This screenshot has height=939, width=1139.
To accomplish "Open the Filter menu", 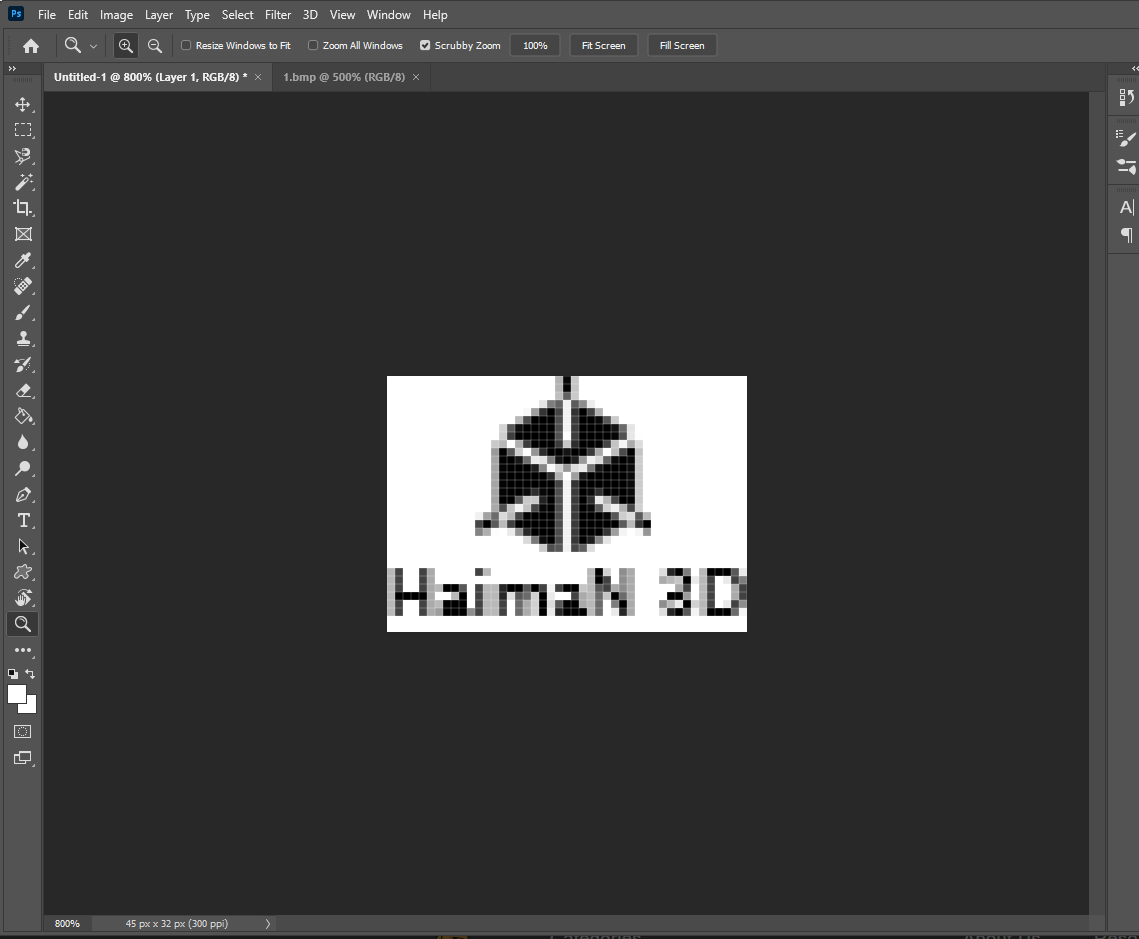I will point(277,15).
